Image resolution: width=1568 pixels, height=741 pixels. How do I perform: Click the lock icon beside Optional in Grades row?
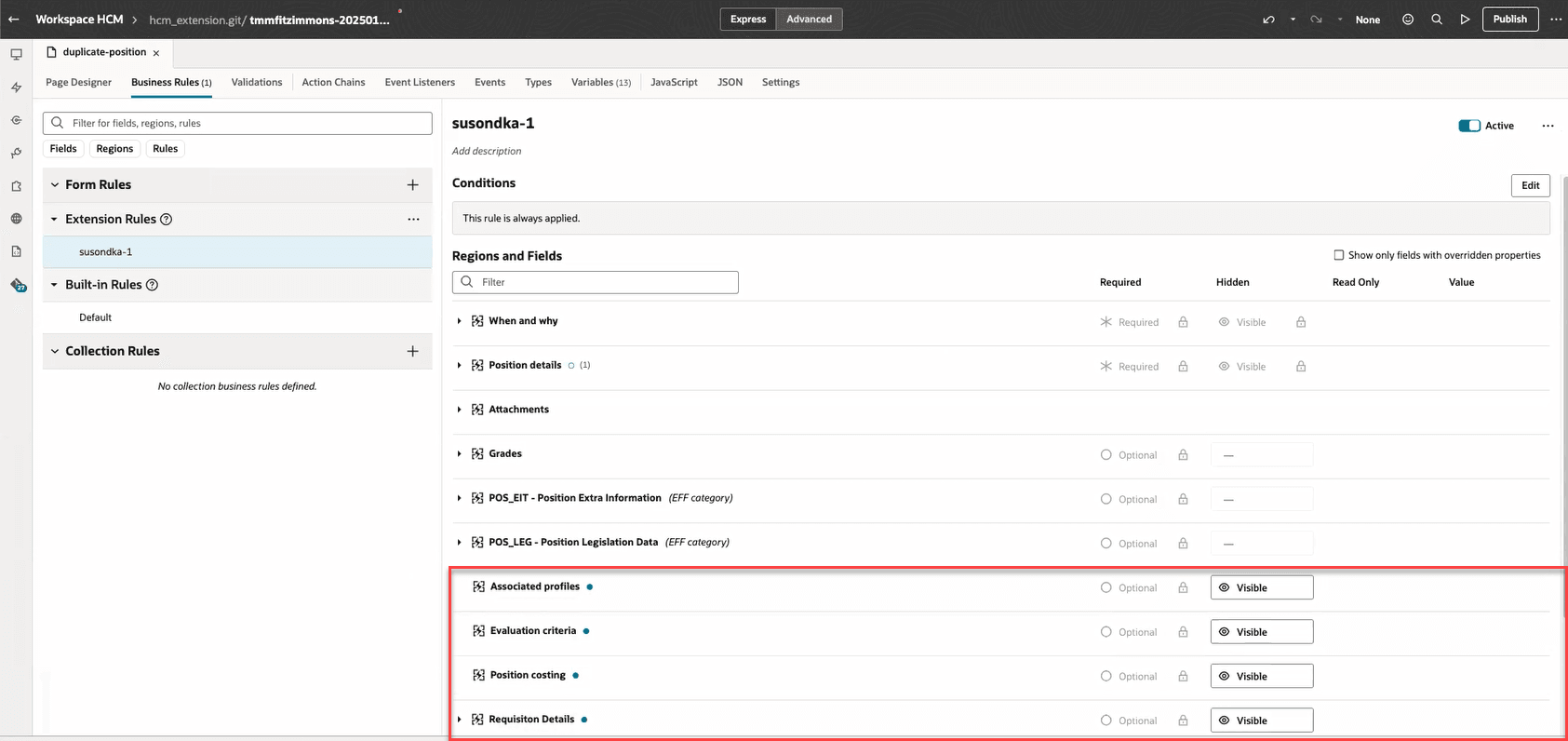point(1183,455)
